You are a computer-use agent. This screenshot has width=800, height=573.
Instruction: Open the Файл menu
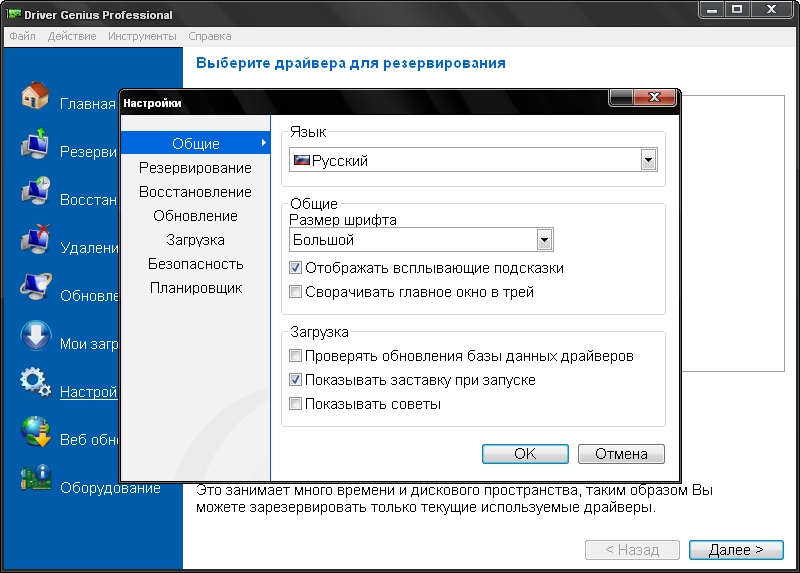(x=22, y=36)
